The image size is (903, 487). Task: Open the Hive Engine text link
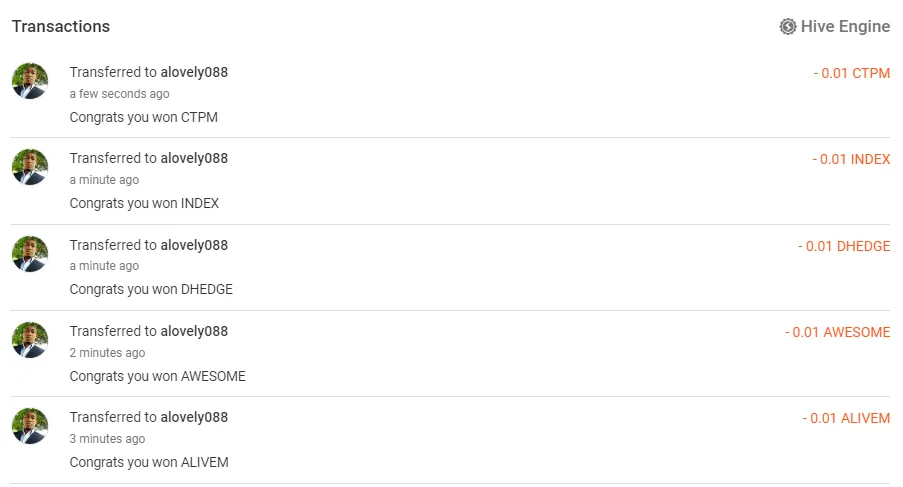click(845, 27)
